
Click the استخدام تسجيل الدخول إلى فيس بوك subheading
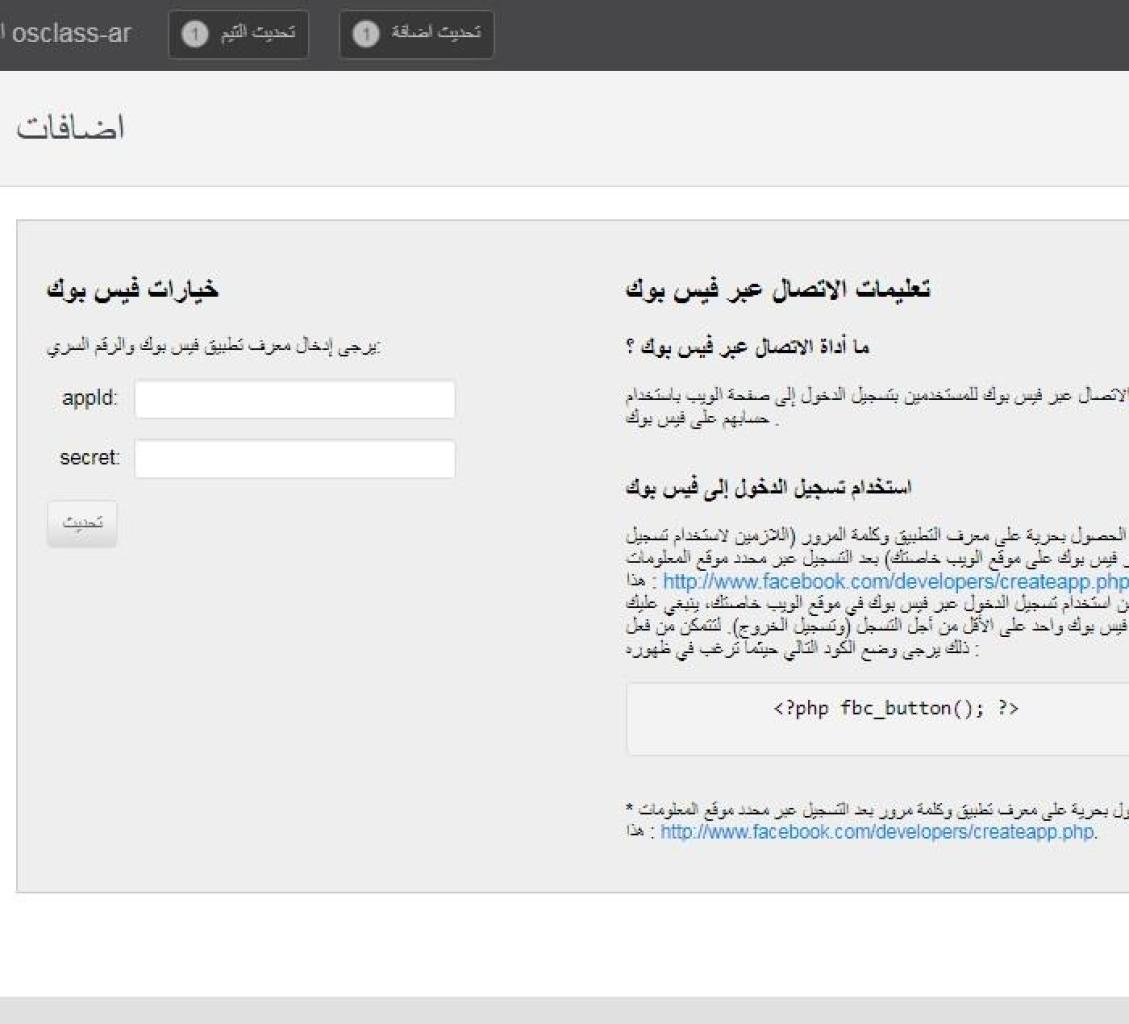tap(768, 488)
